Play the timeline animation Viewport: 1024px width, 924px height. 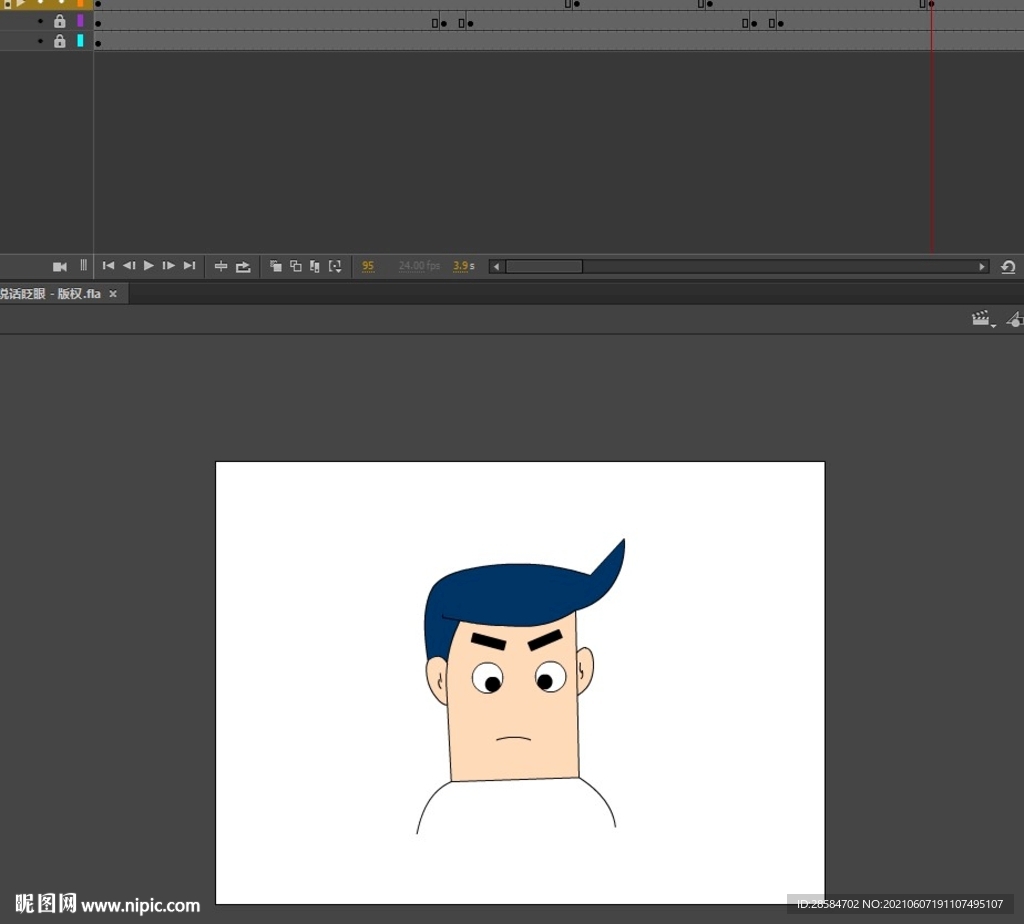(148, 266)
